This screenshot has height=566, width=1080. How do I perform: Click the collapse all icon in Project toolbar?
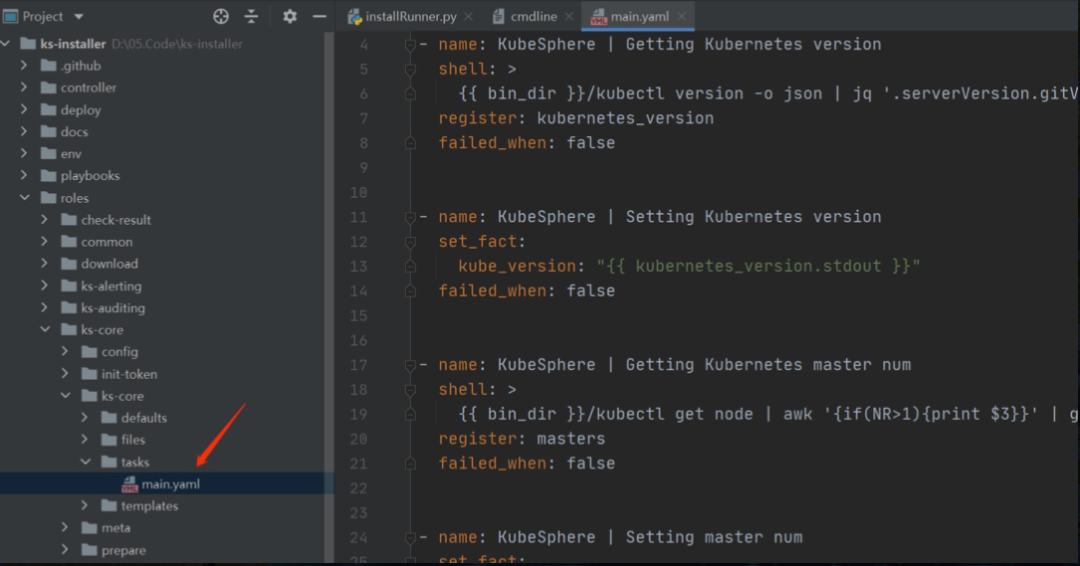pyautogui.click(x=251, y=17)
